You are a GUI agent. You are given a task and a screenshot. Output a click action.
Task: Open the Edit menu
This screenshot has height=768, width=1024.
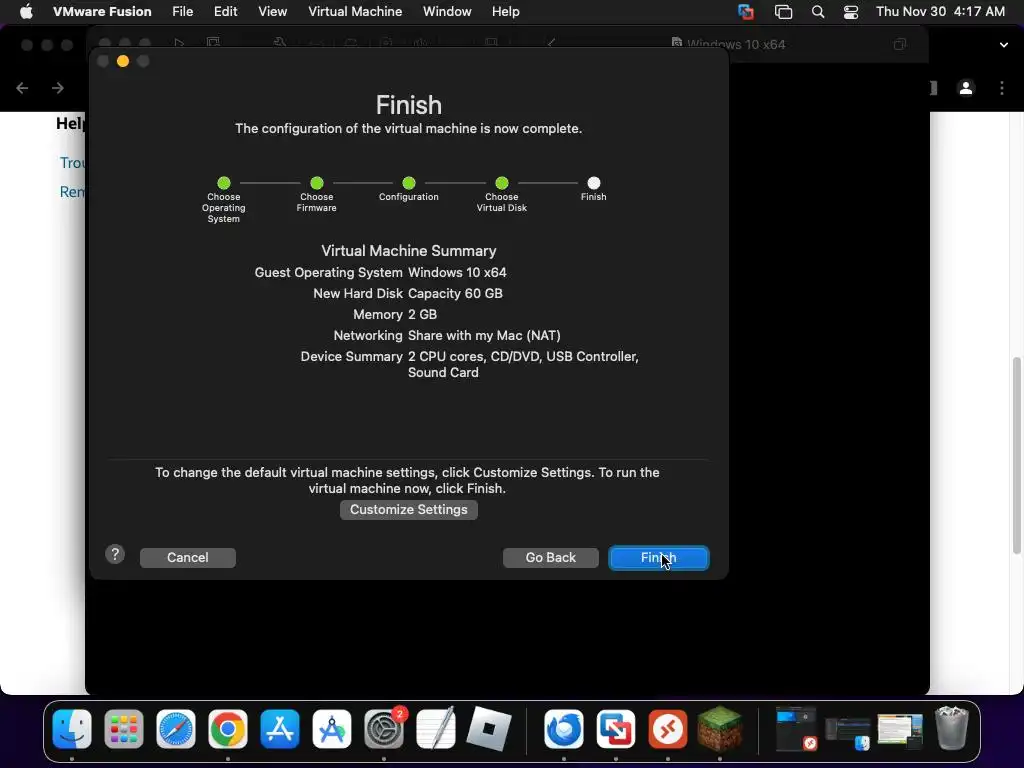tap(225, 11)
